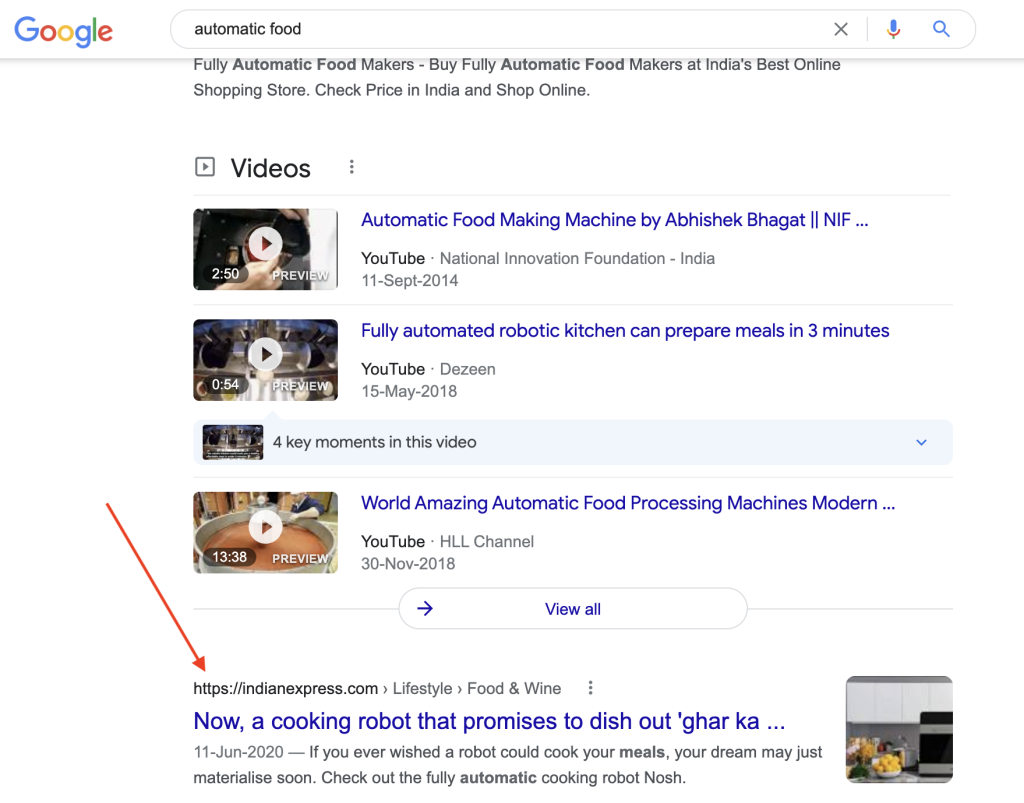Click the 'HLL Channel' source text

coord(487,542)
